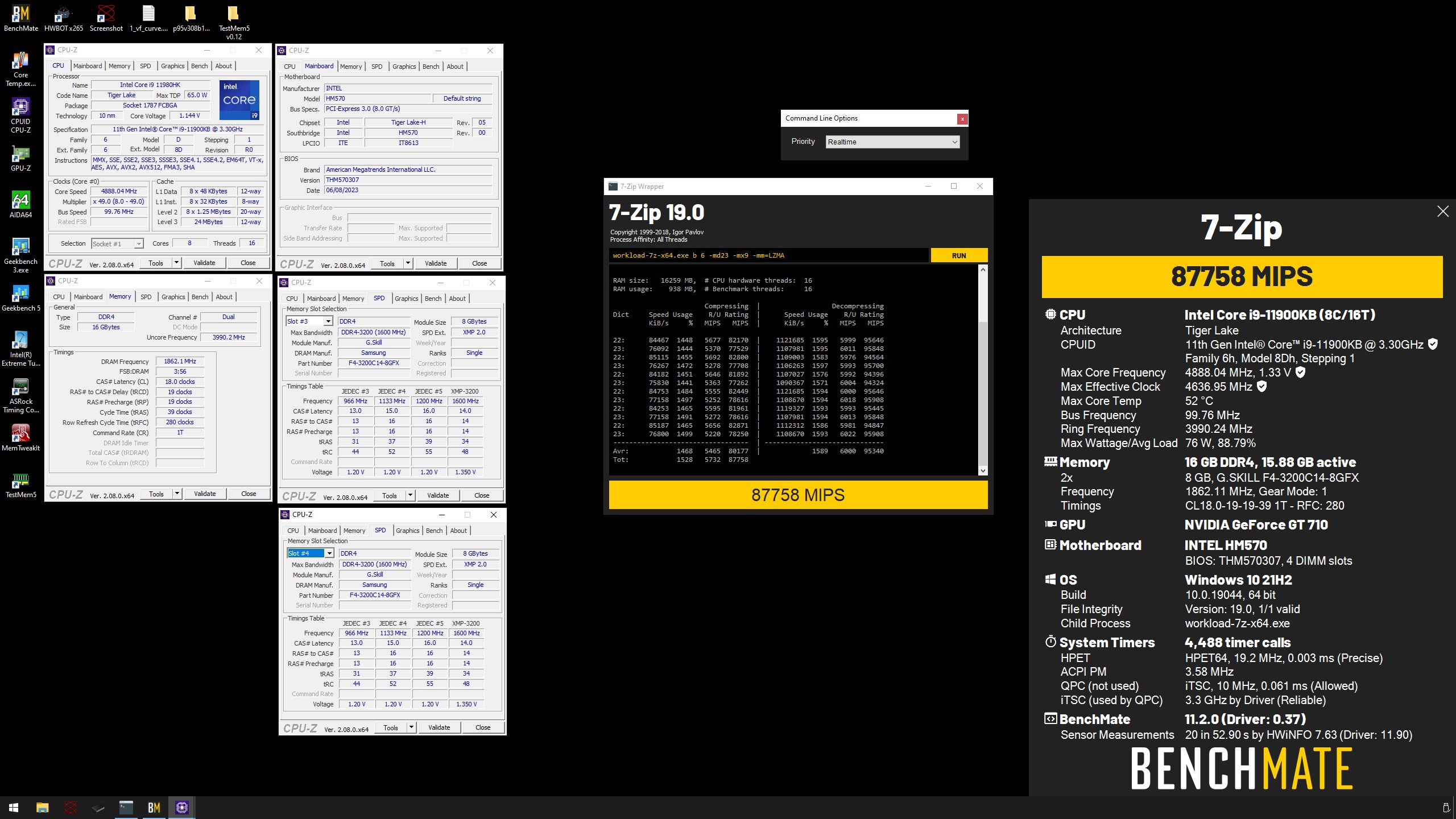Click the tray icon at taskbar right edge
Screen dimensions: 1456x819
pos(1445,808)
